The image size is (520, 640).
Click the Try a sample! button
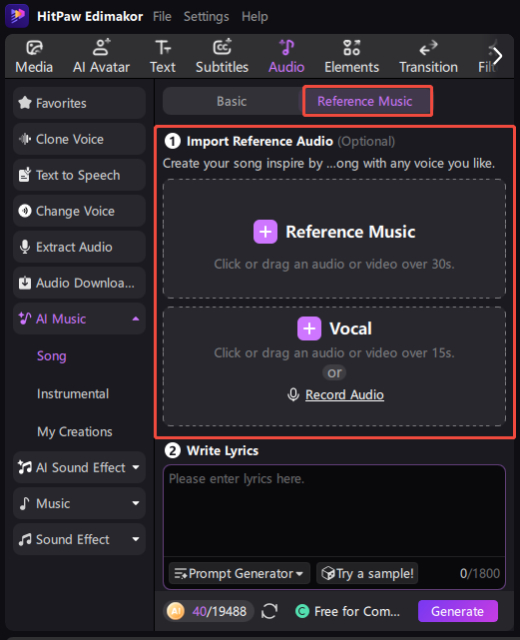[x=367, y=573]
